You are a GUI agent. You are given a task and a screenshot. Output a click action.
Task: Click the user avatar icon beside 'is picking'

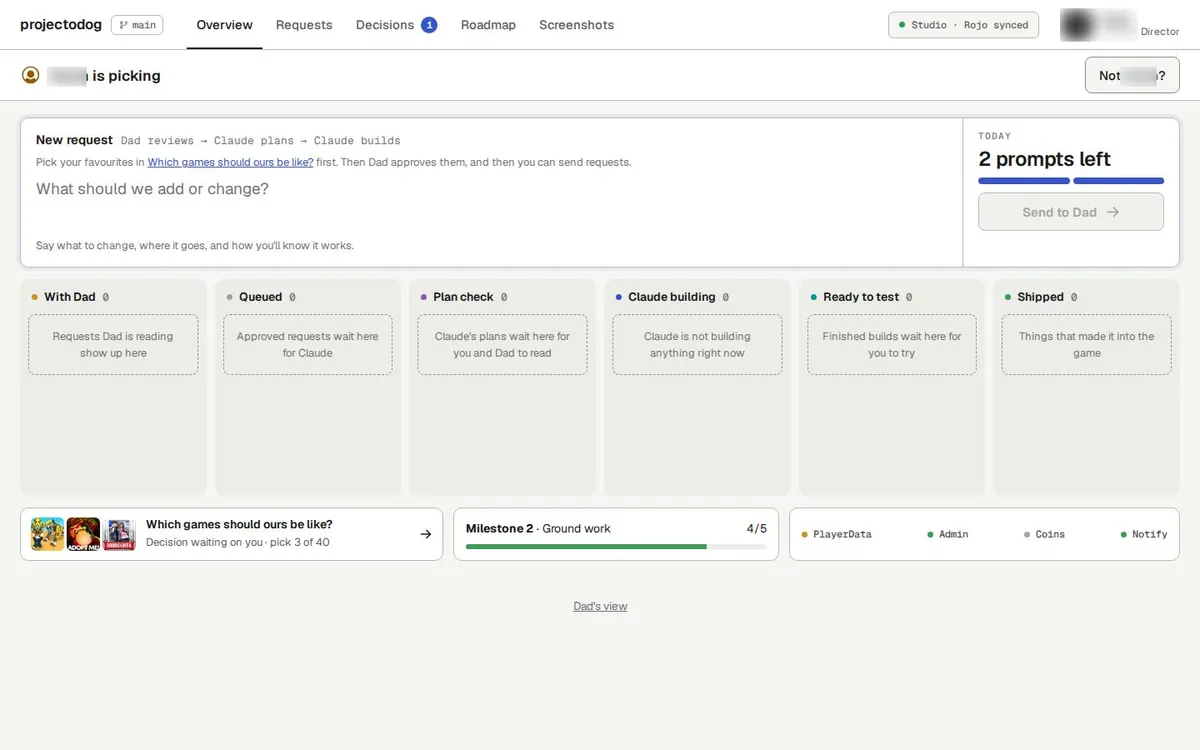31,75
